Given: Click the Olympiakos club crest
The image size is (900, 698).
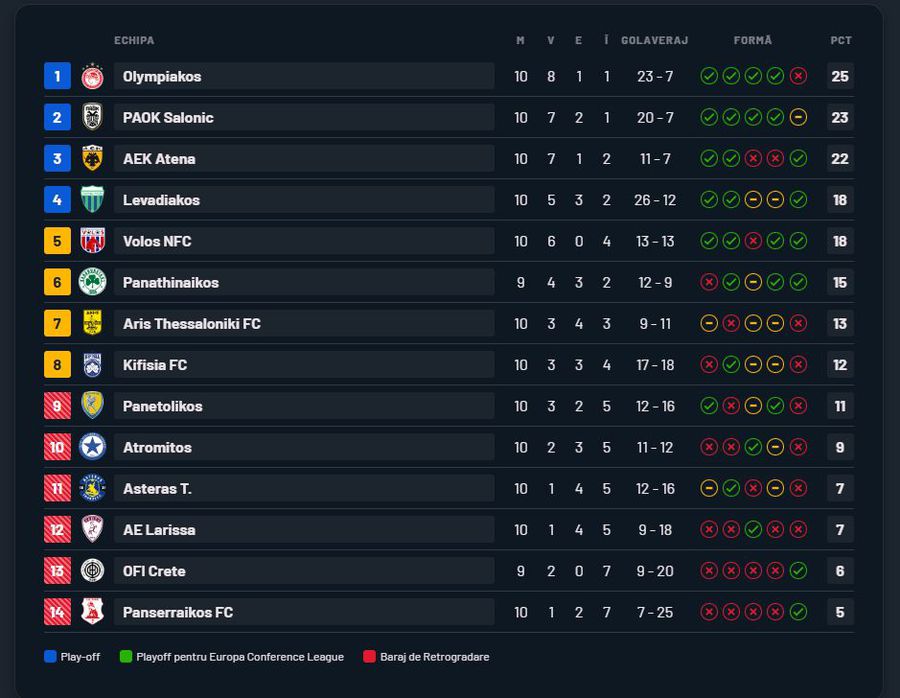Looking at the screenshot, I should click(92, 76).
